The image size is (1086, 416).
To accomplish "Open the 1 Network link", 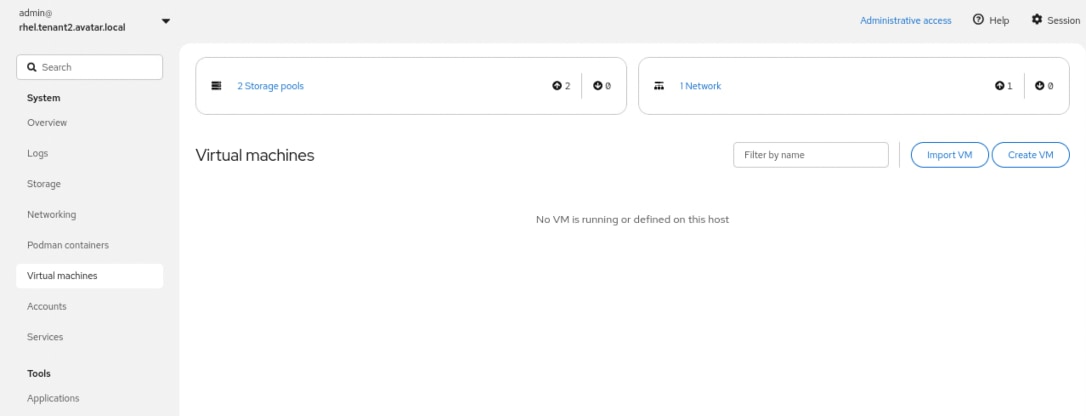I will (700, 86).
